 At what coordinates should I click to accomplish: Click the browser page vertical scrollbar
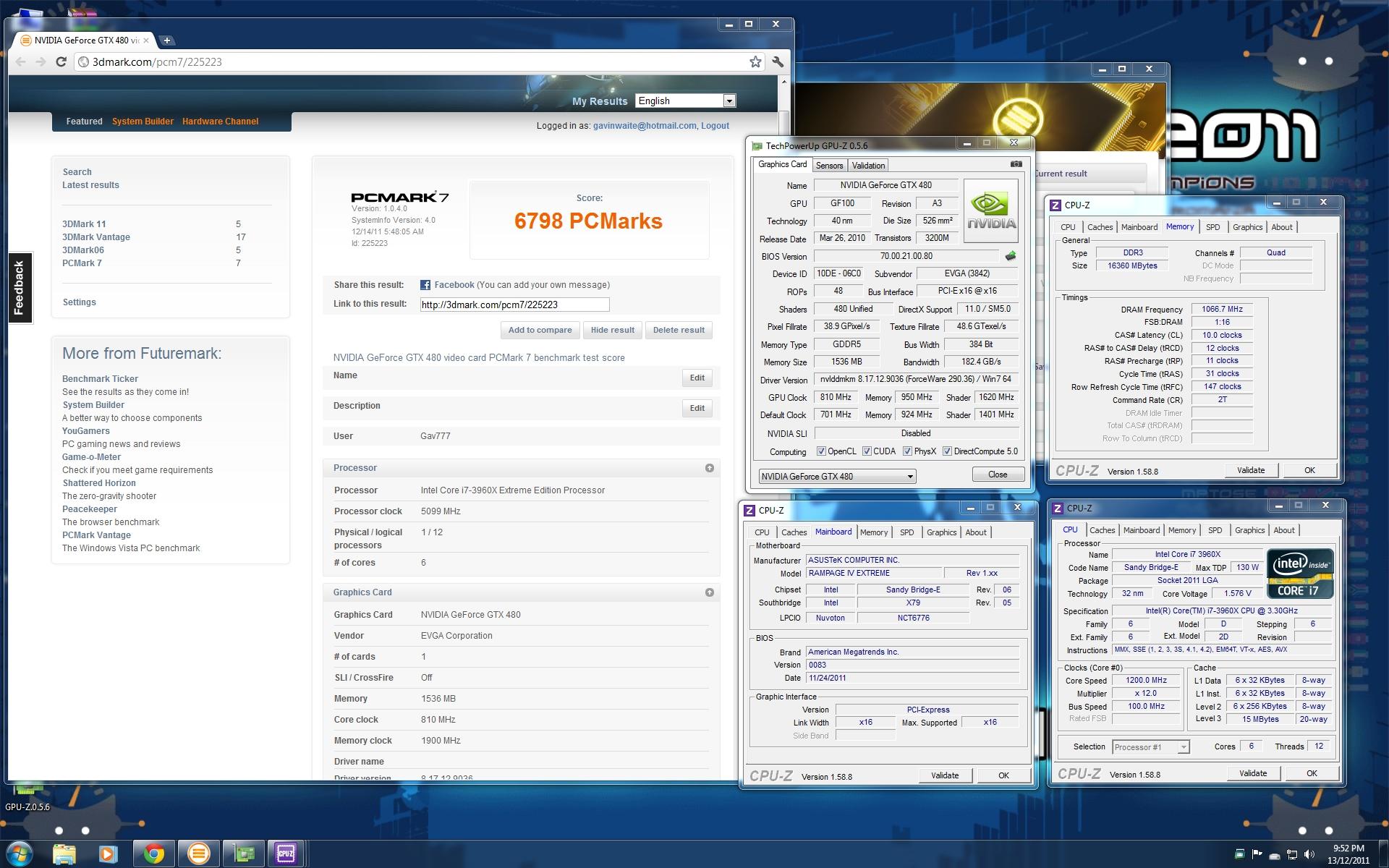(783, 427)
